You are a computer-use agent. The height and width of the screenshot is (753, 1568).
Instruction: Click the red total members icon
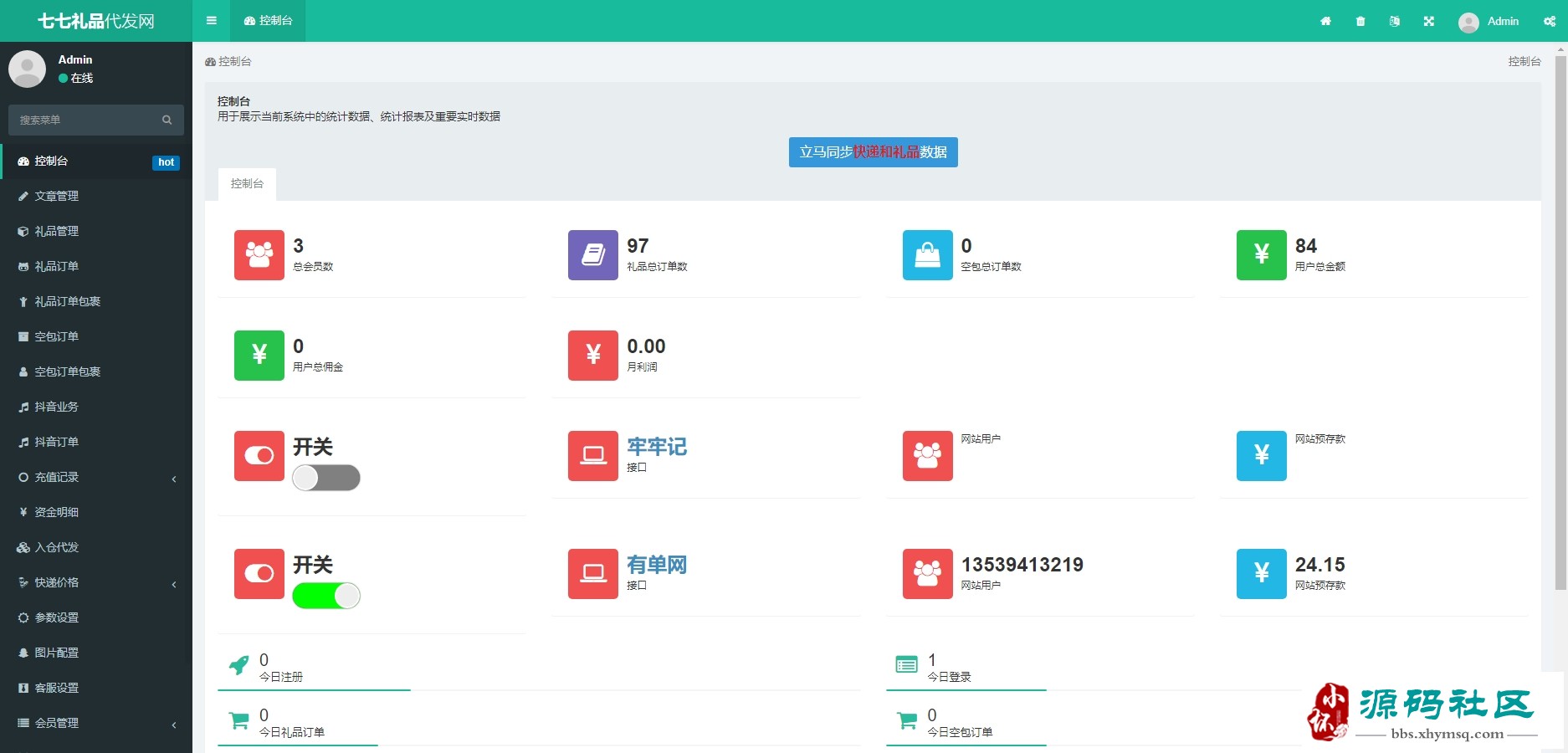click(x=259, y=254)
